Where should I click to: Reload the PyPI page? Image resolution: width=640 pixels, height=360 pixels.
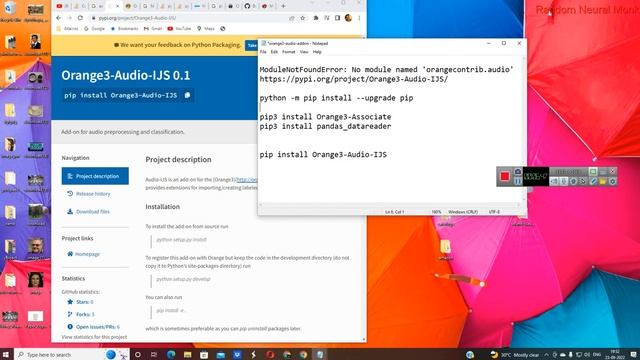click(x=80, y=18)
